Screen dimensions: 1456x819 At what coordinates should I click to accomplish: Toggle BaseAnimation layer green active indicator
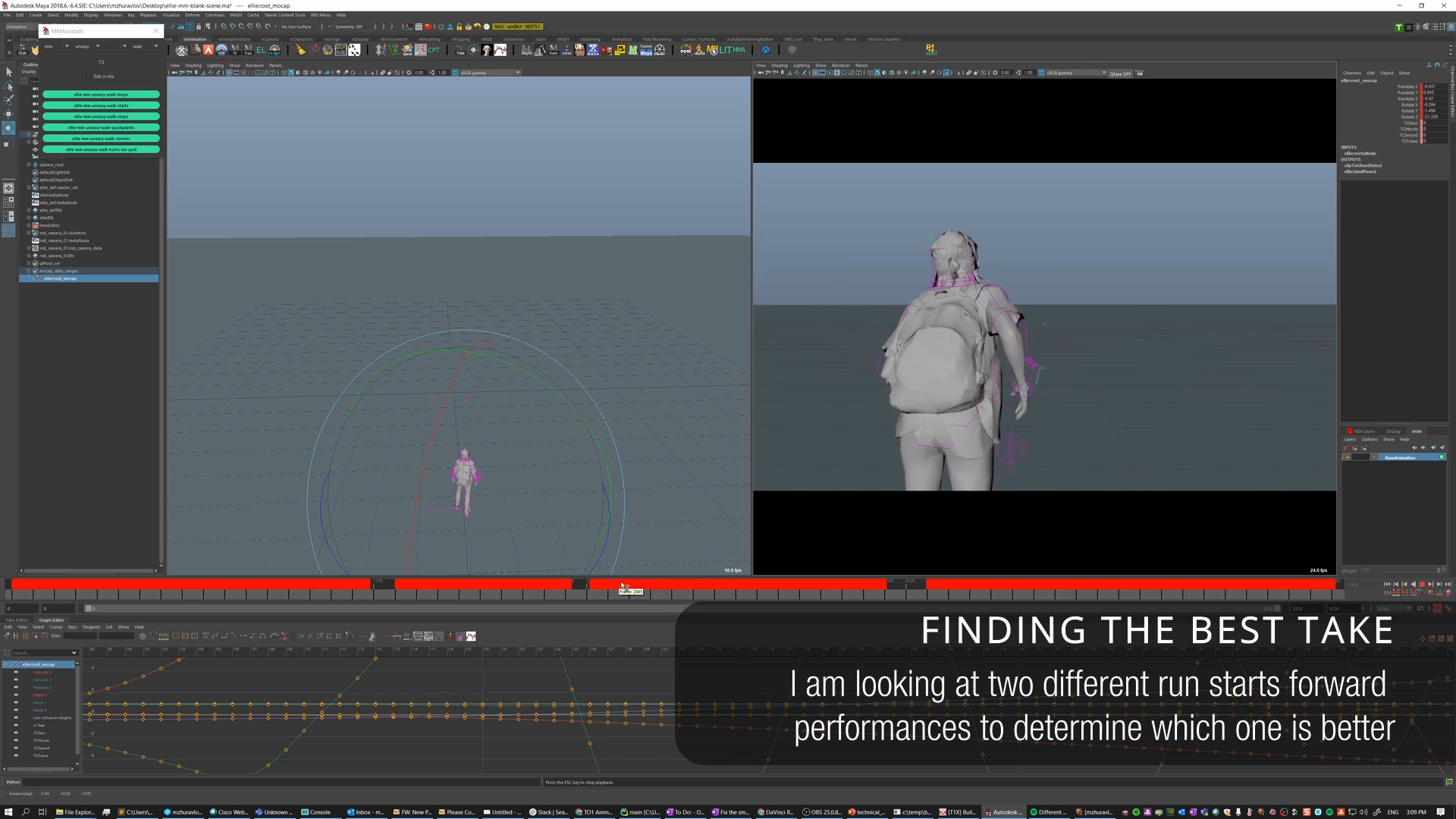1442,457
